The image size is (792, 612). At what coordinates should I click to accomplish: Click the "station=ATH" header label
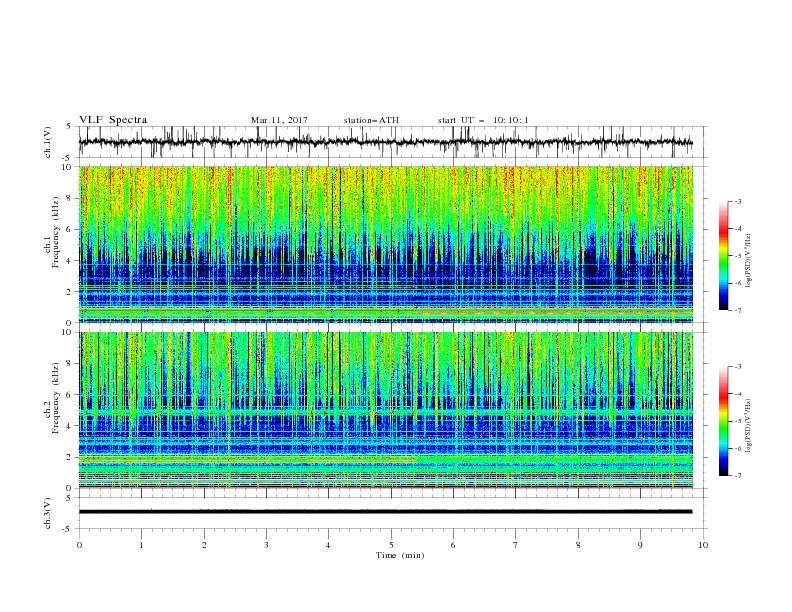click(x=371, y=120)
